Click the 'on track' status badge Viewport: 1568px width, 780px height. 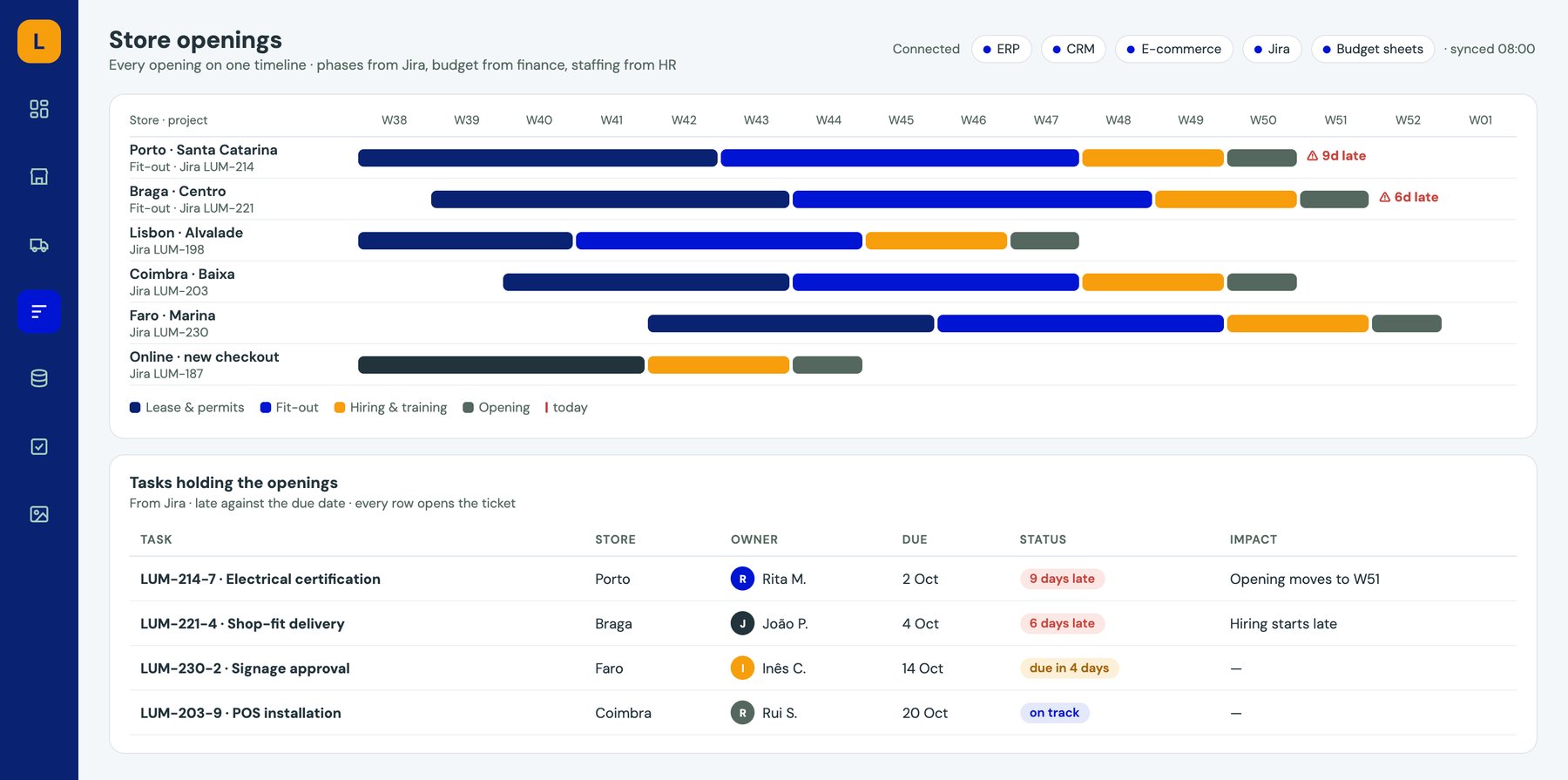pos(1054,713)
